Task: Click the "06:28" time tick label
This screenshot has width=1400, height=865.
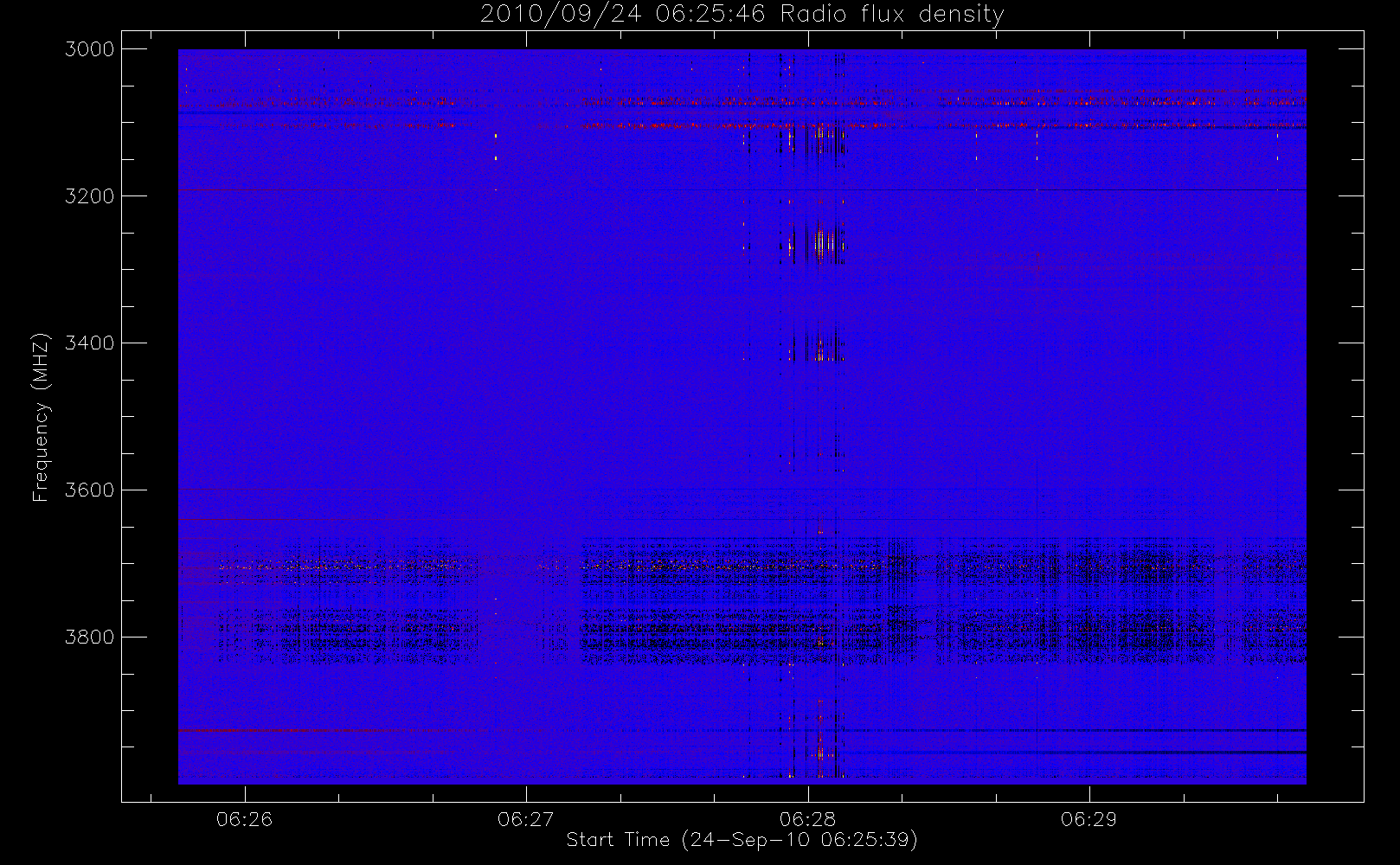Action: click(807, 819)
